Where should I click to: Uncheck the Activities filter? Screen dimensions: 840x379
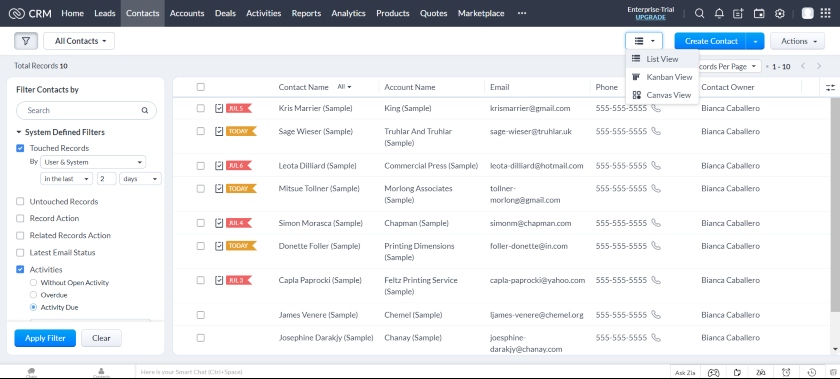[x=20, y=270]
